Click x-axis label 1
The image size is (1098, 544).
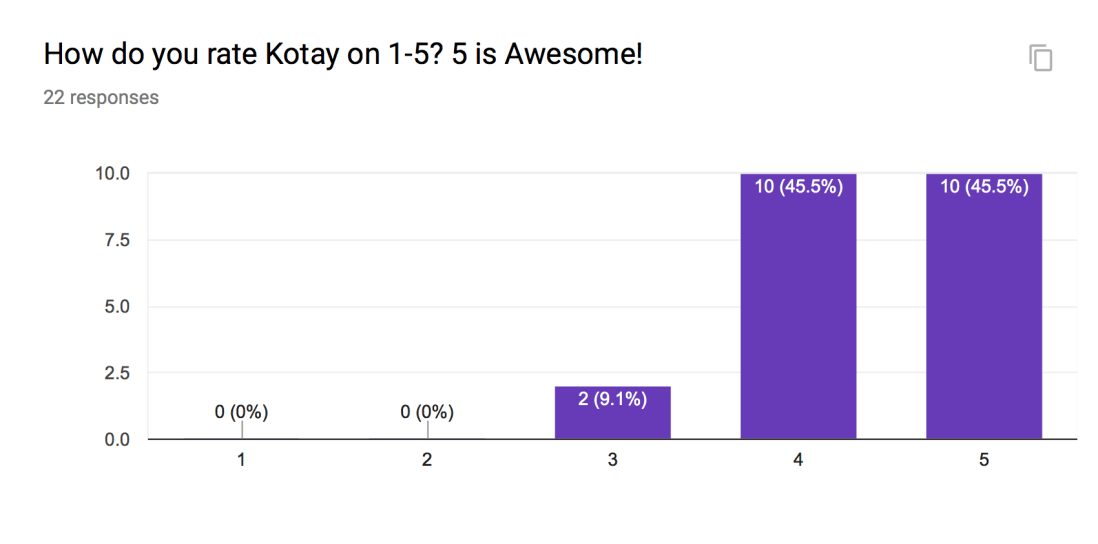(x=241, y=460)
